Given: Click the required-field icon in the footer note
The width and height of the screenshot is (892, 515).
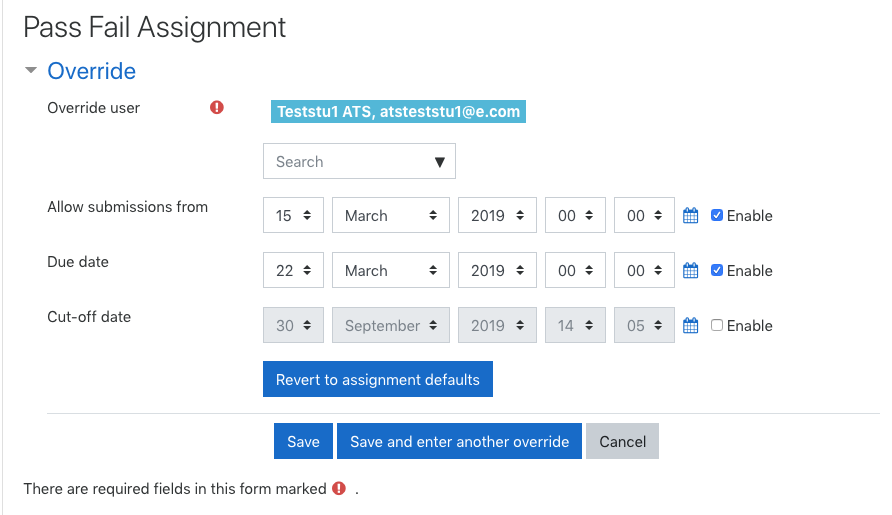Looking at the screenshot, I should (339, 488).
